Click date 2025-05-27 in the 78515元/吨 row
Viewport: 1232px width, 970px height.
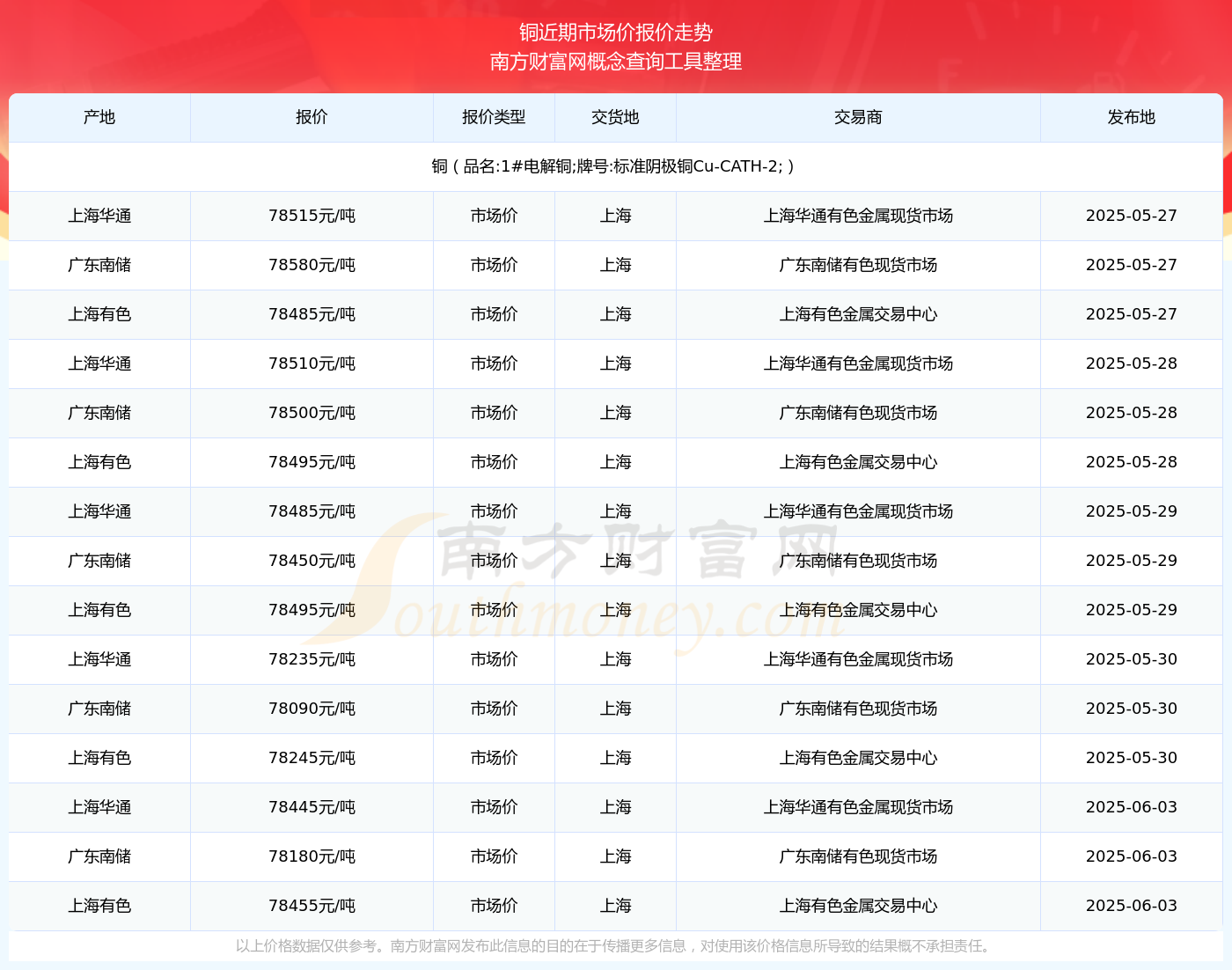pyautogui.click(x=1131, y=216)
